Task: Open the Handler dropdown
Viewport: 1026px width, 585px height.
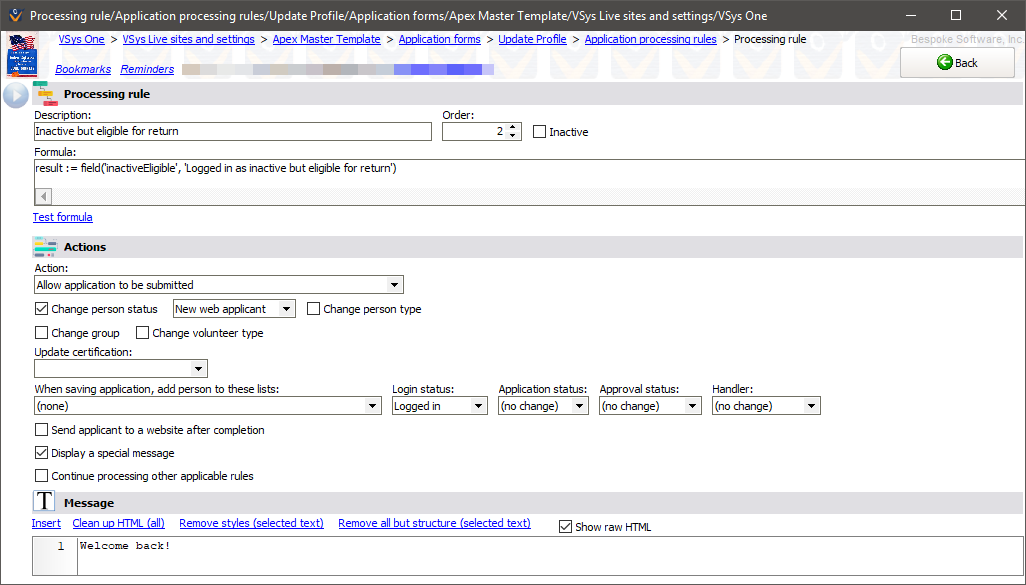Action: click(x=811, y=406)
